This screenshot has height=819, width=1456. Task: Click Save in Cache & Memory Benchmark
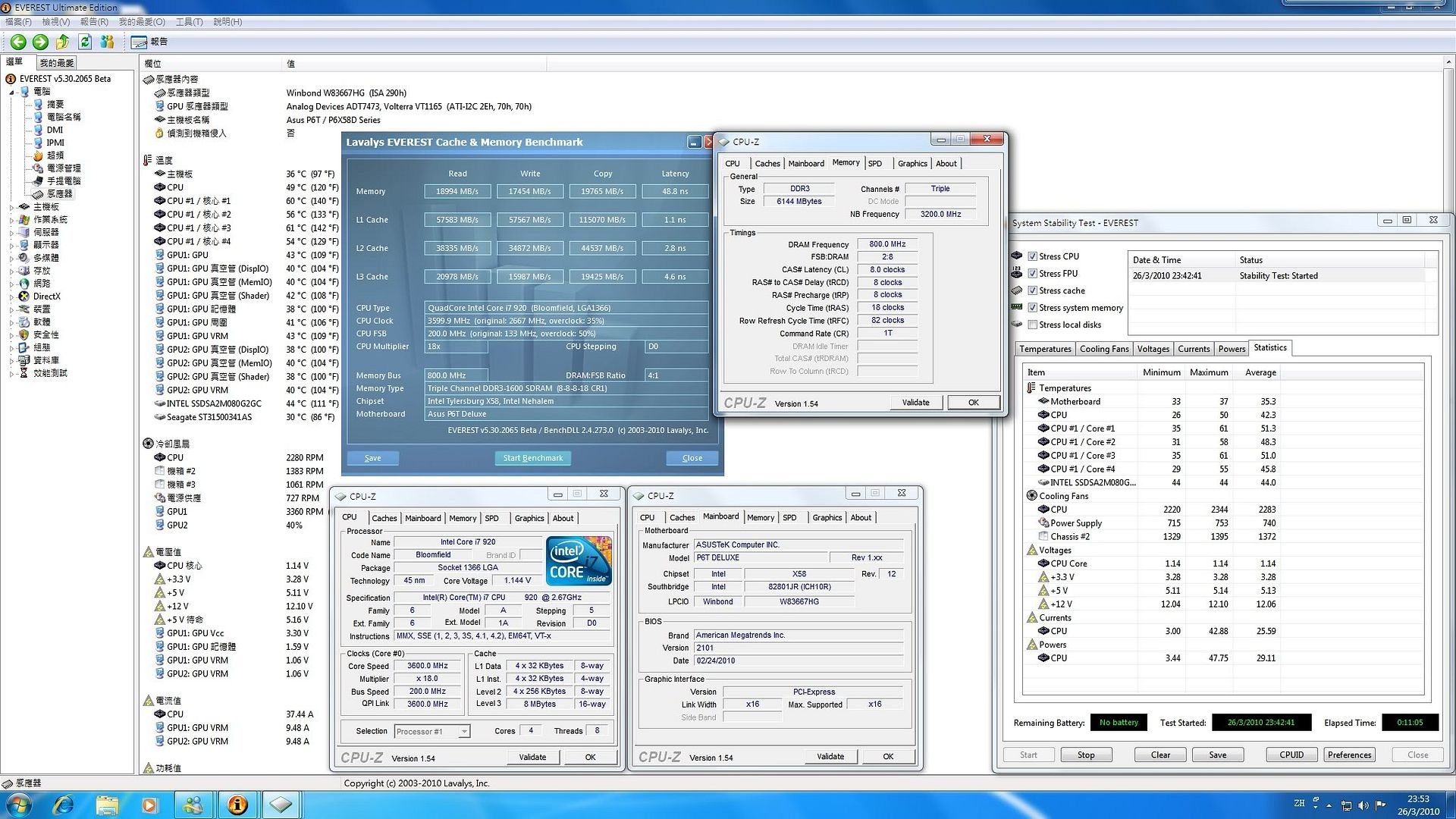pos(373,458)
